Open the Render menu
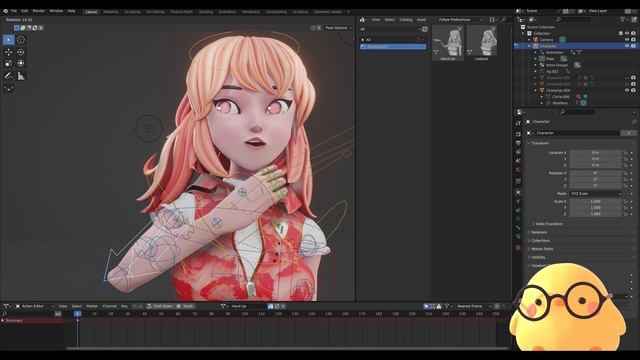Screen dimensions: 640x360 tap(39, 11)
